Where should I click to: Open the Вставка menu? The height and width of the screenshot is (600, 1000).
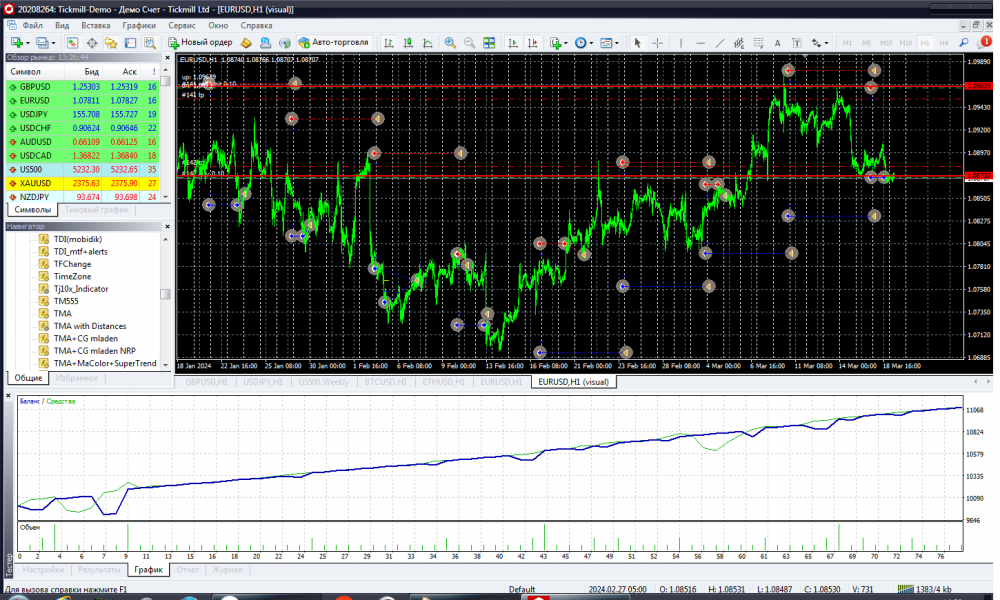click(x=96, y=26)
